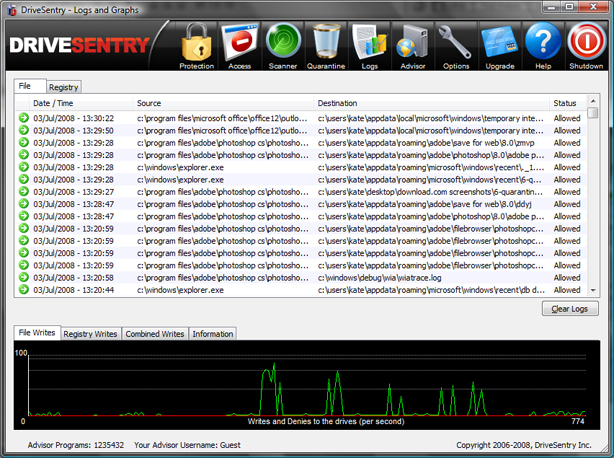Click the Copyright 2006-2008 DriveSentry Inc. text

pyautogui.click(x=524, y=445)
